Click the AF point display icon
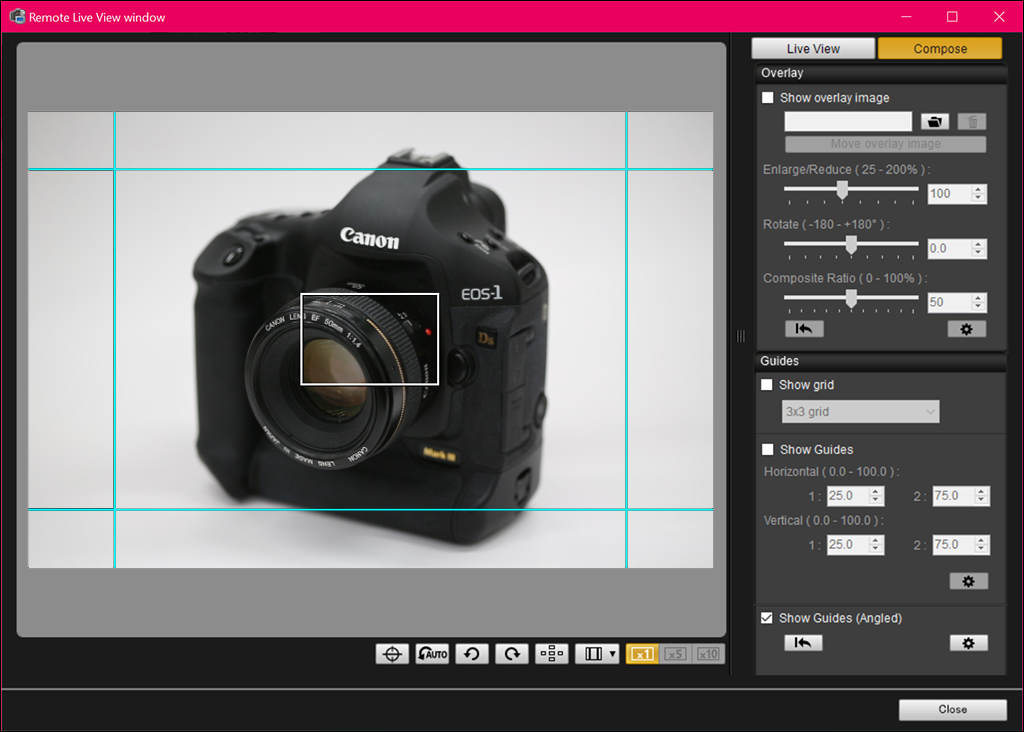 pyautogui.click(x=552, y=654)
